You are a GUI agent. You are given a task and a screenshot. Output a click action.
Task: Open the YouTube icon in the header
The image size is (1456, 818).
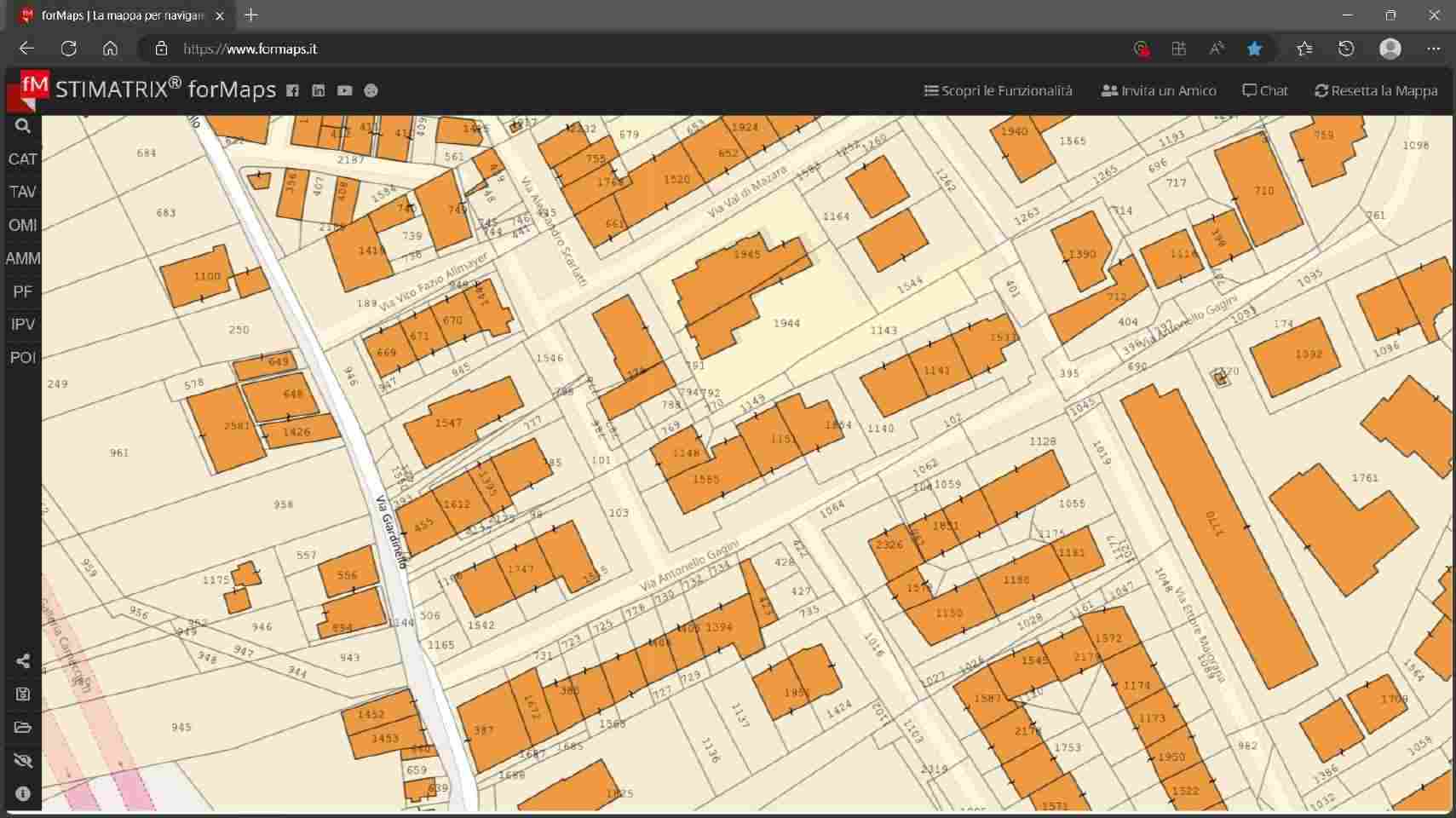pos(344,90)
